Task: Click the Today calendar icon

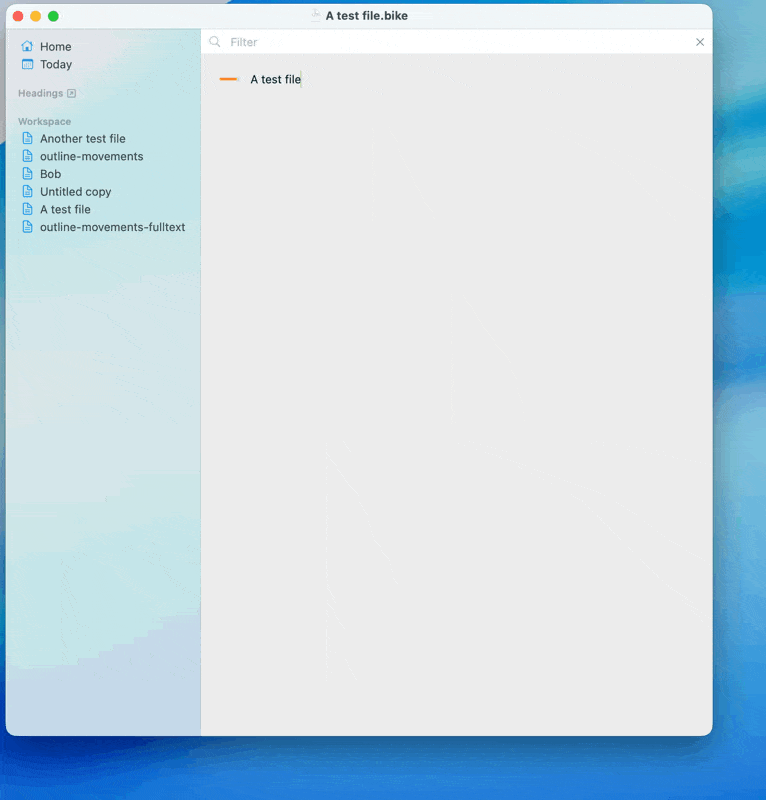Action: click(x=27, y=64)
